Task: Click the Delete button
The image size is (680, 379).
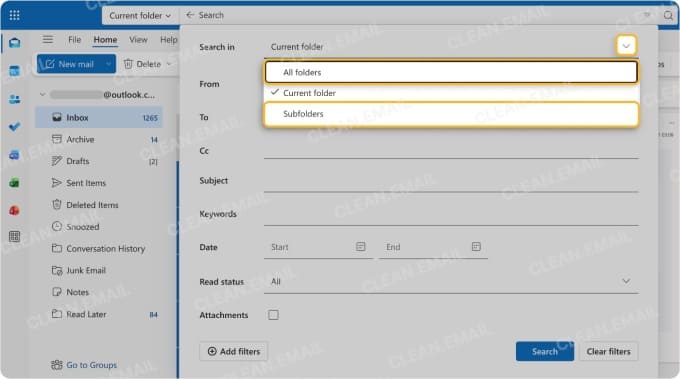Action: click(x=143, y=64)
